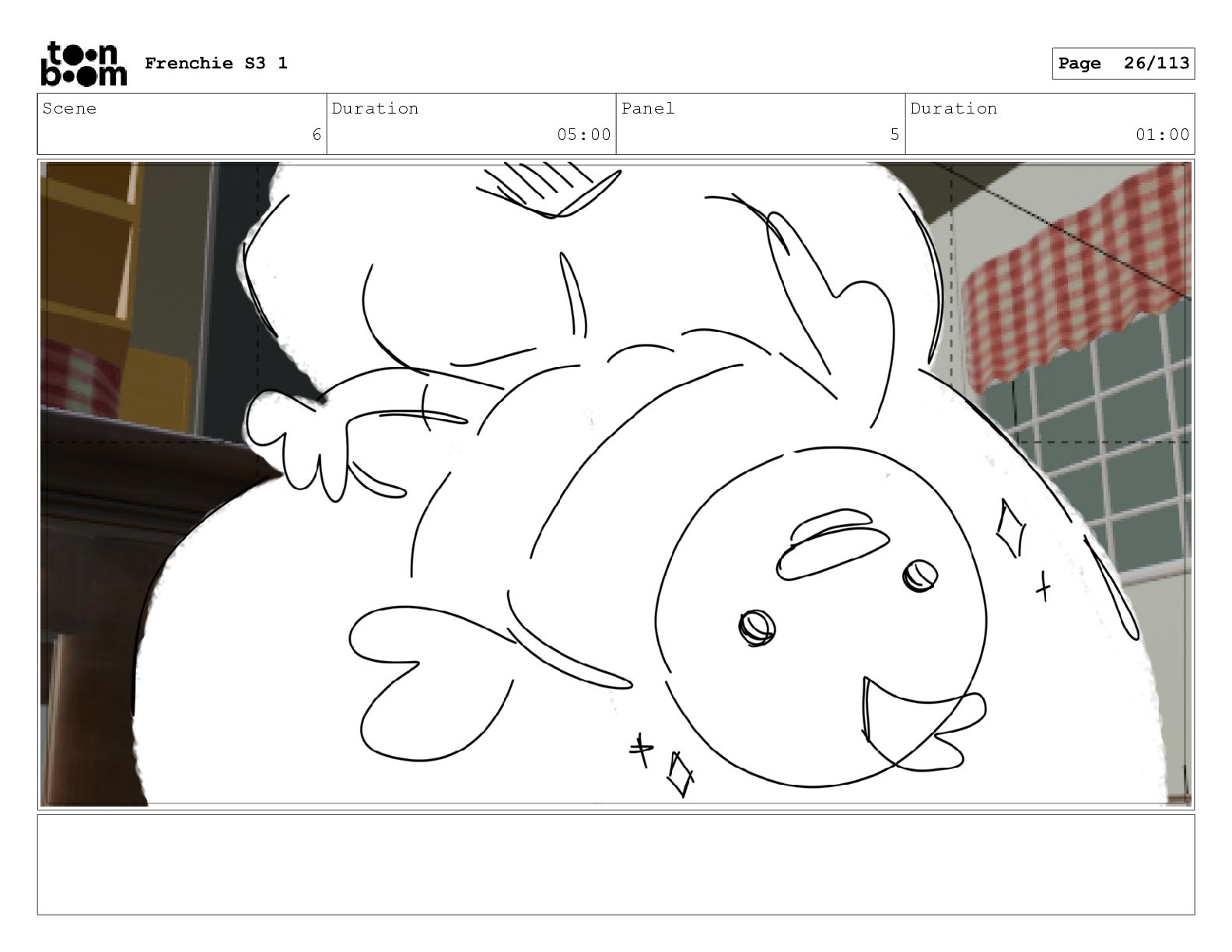Click the storyboard panel drawing thumbnail
The height and width of the screenshot is (952, 1232).
[616, 484]
